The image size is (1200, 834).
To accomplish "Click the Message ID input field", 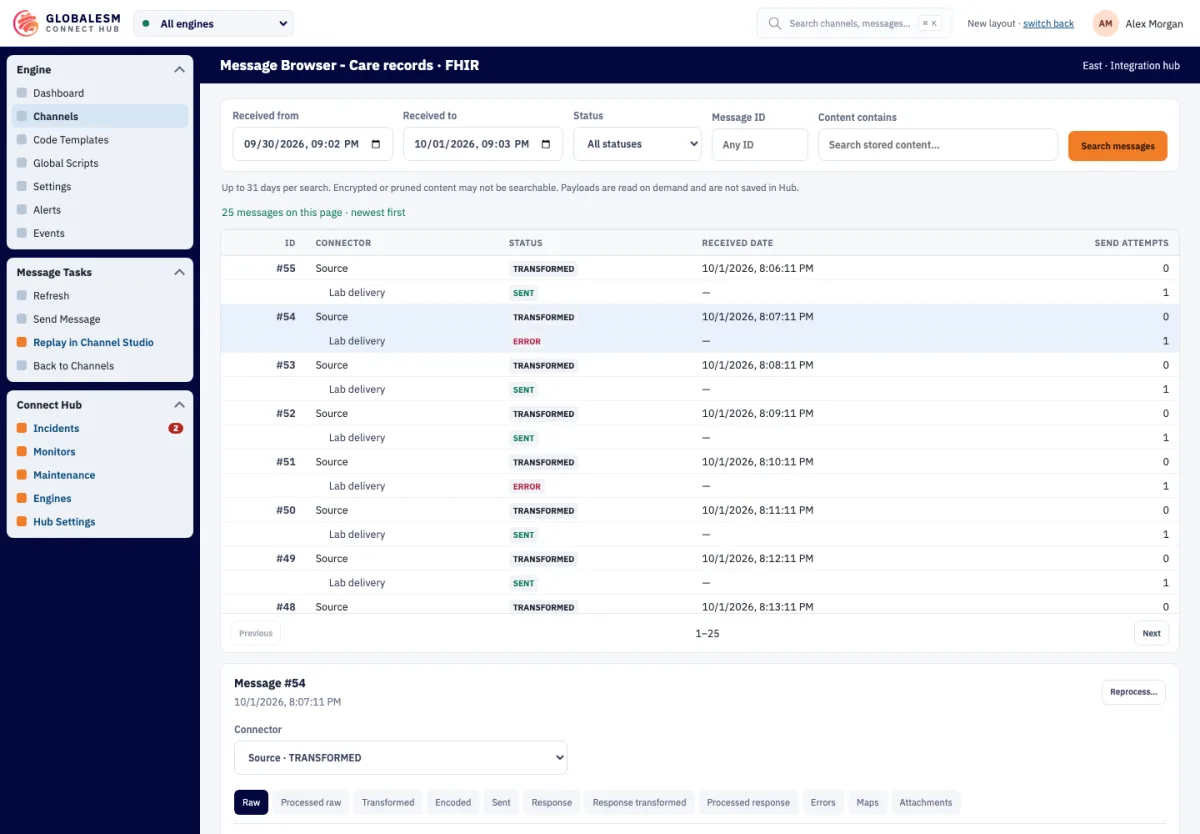I will tap(760, 144).
